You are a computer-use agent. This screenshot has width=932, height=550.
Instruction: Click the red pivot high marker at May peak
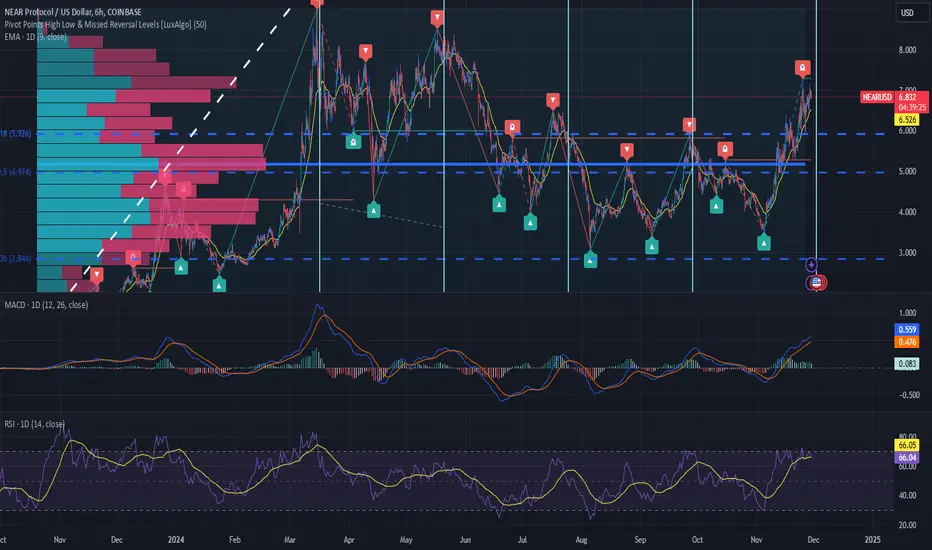pyautogui.click(x=437, y=18)
